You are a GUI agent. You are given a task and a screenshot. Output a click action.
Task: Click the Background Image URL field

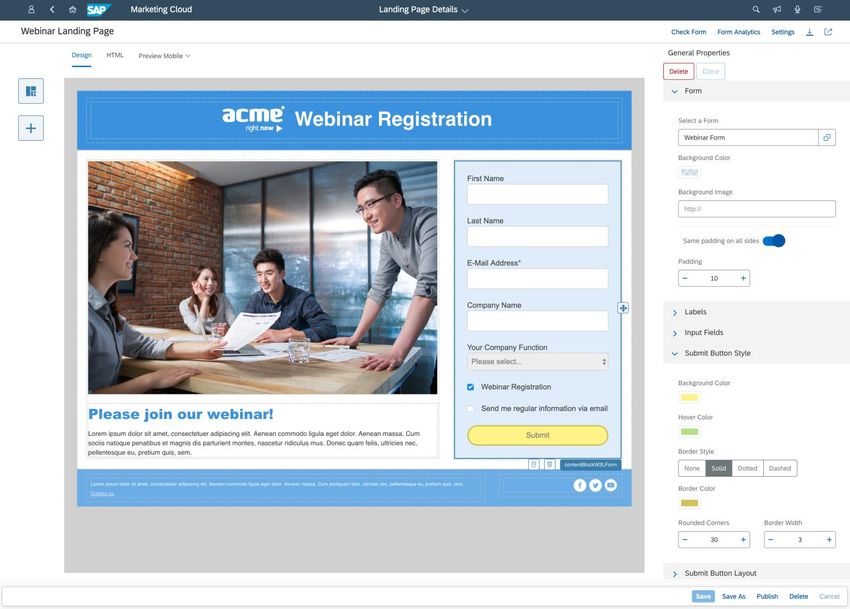coord(756,209)
